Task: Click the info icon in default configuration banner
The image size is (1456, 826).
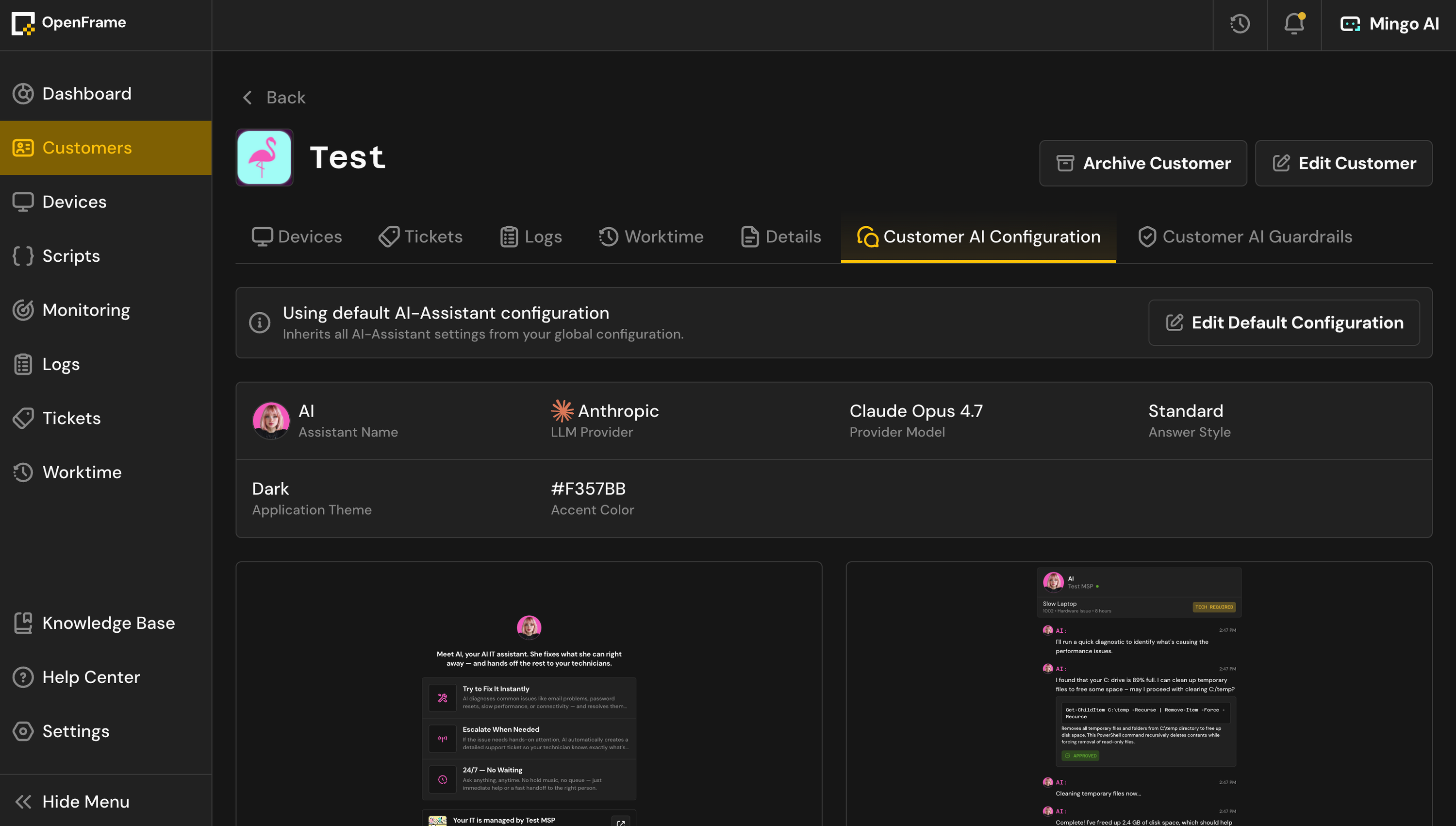Action: click(x=260, y=323)
